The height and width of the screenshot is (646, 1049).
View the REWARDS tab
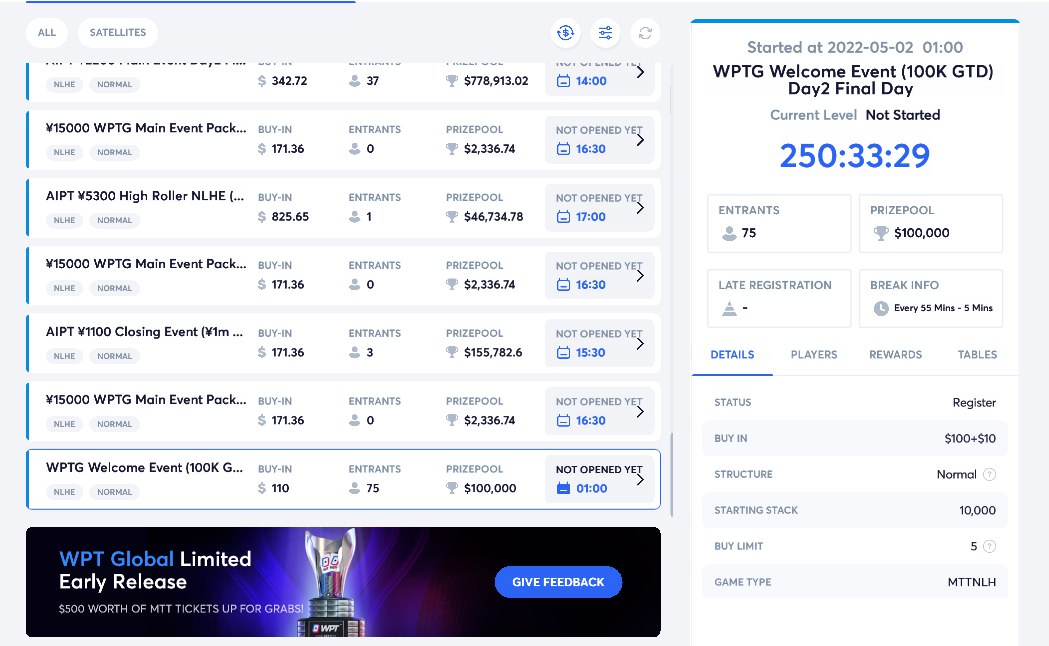click(895, 354)
